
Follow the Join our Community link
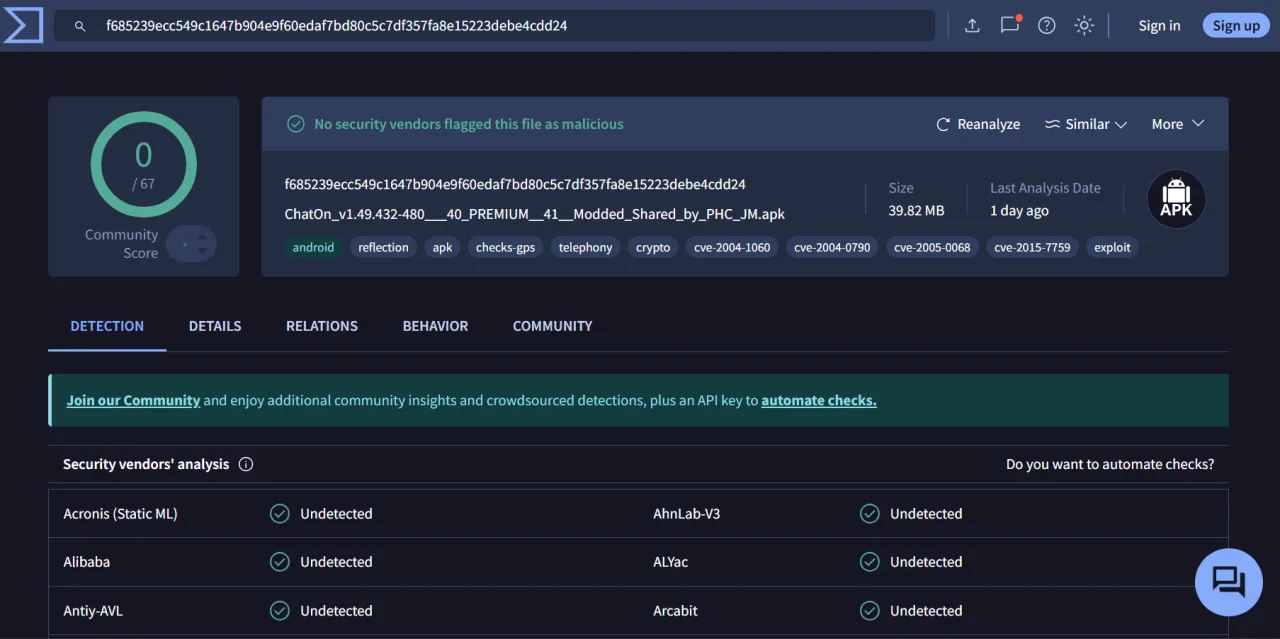pyautogui.click(x=133, y=400)
